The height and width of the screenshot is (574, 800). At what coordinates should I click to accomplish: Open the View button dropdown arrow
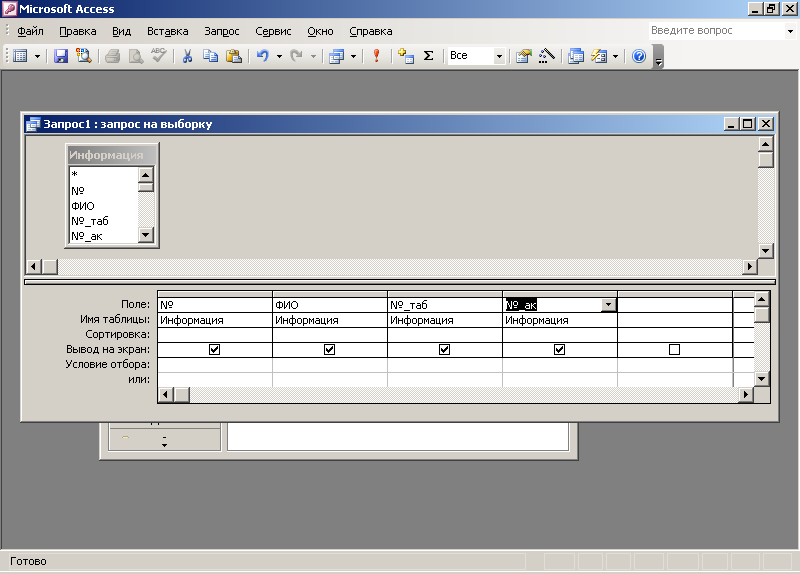coord(37,56)
